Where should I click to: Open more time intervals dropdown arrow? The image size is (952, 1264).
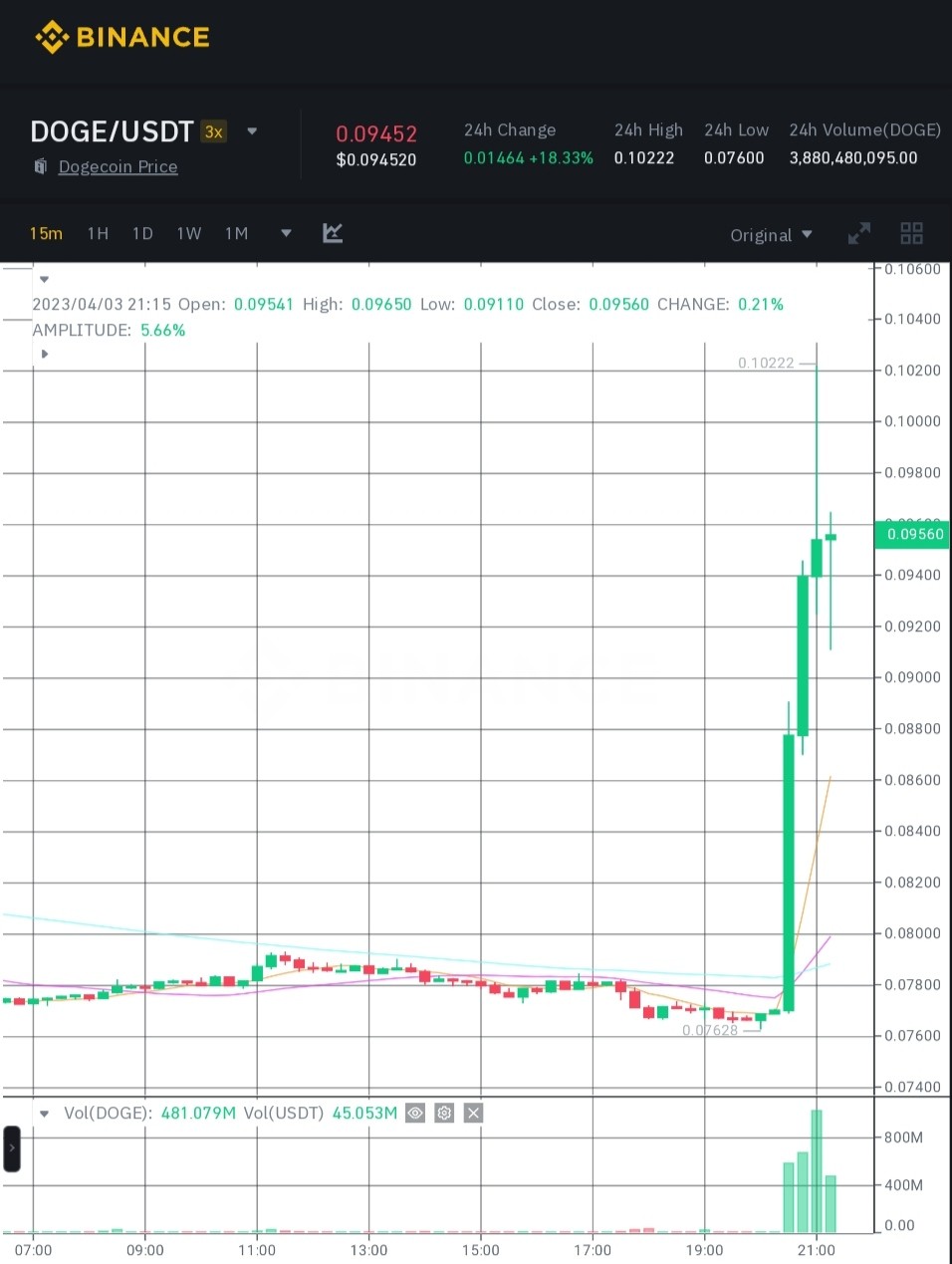tap(286, 233)
